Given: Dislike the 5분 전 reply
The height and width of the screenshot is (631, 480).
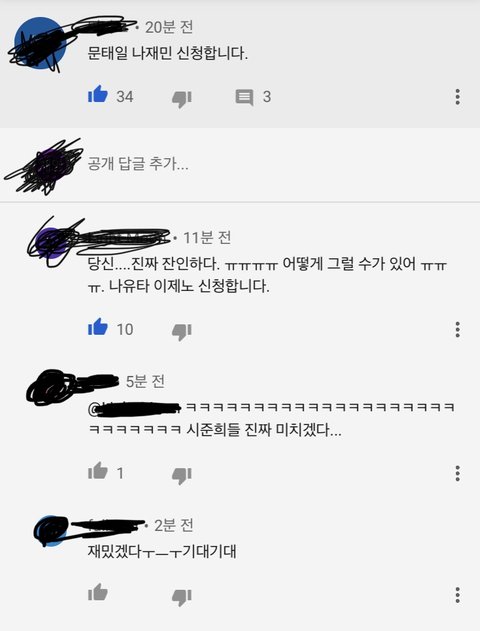Looking at the screenshot, I should click(182, 476).
